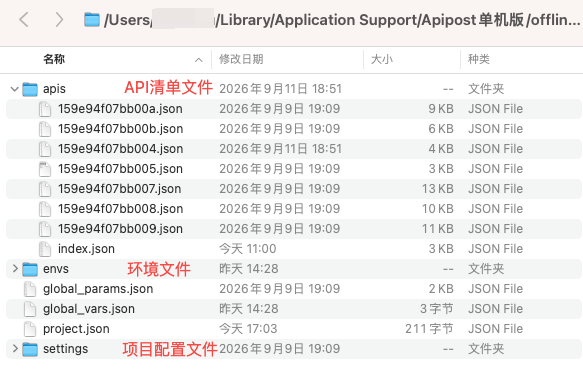Click date 今天 17:03 of project.json
583x371 pixels.
[248, 329]
